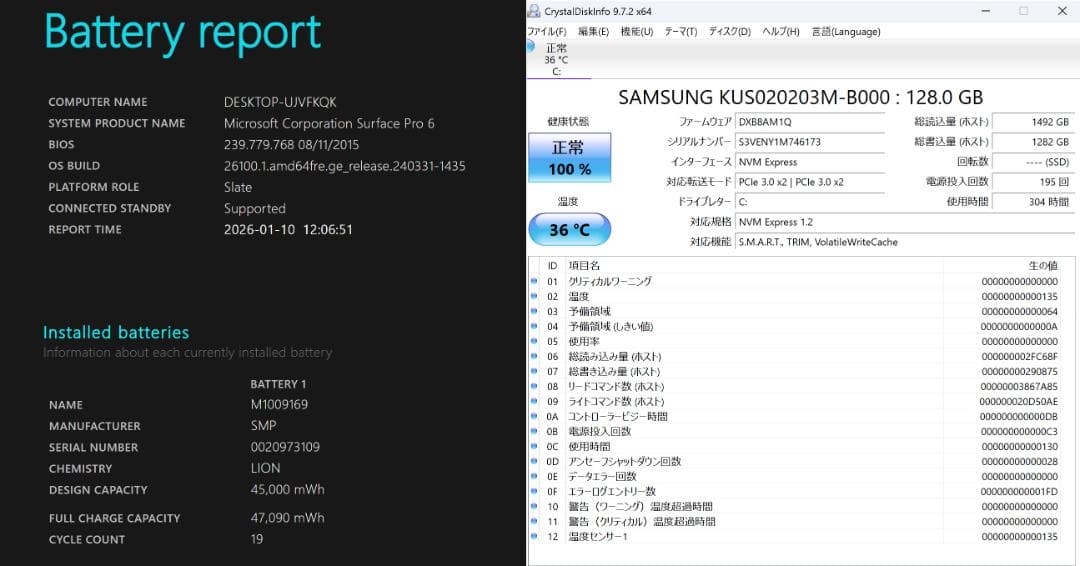Click the 36 °C temperature button

569,229
